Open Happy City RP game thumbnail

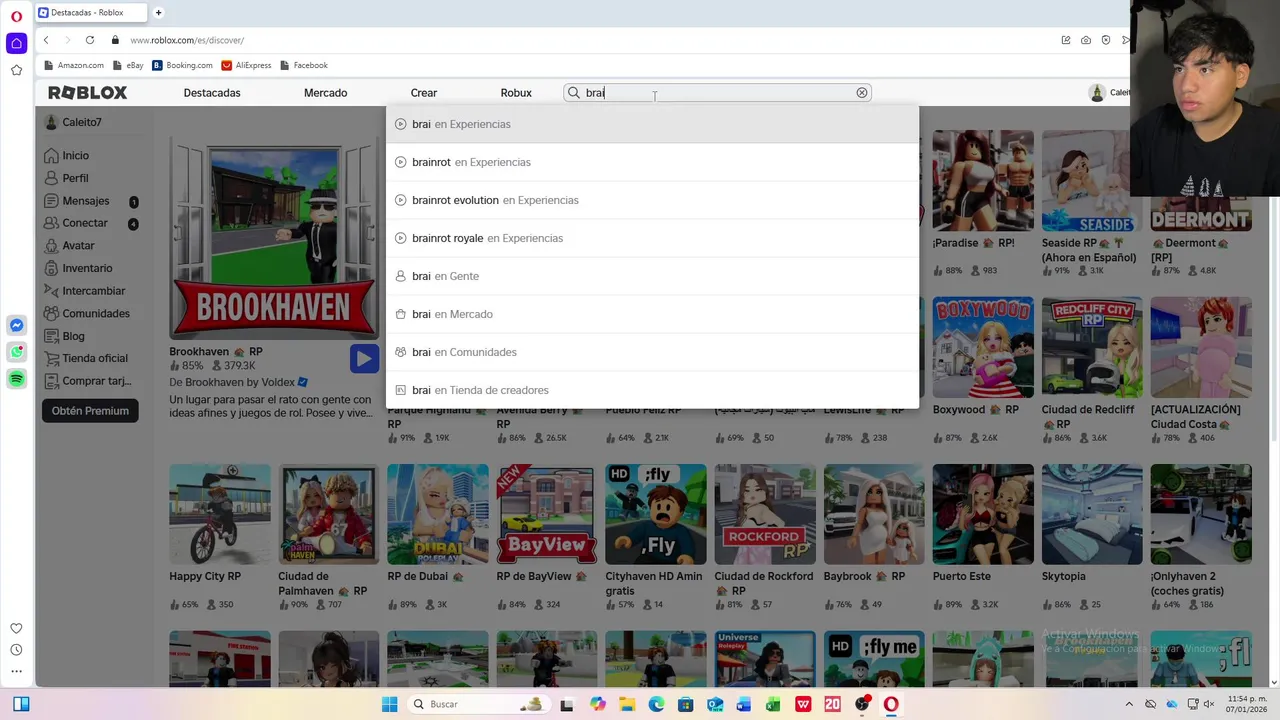[220, 514]
